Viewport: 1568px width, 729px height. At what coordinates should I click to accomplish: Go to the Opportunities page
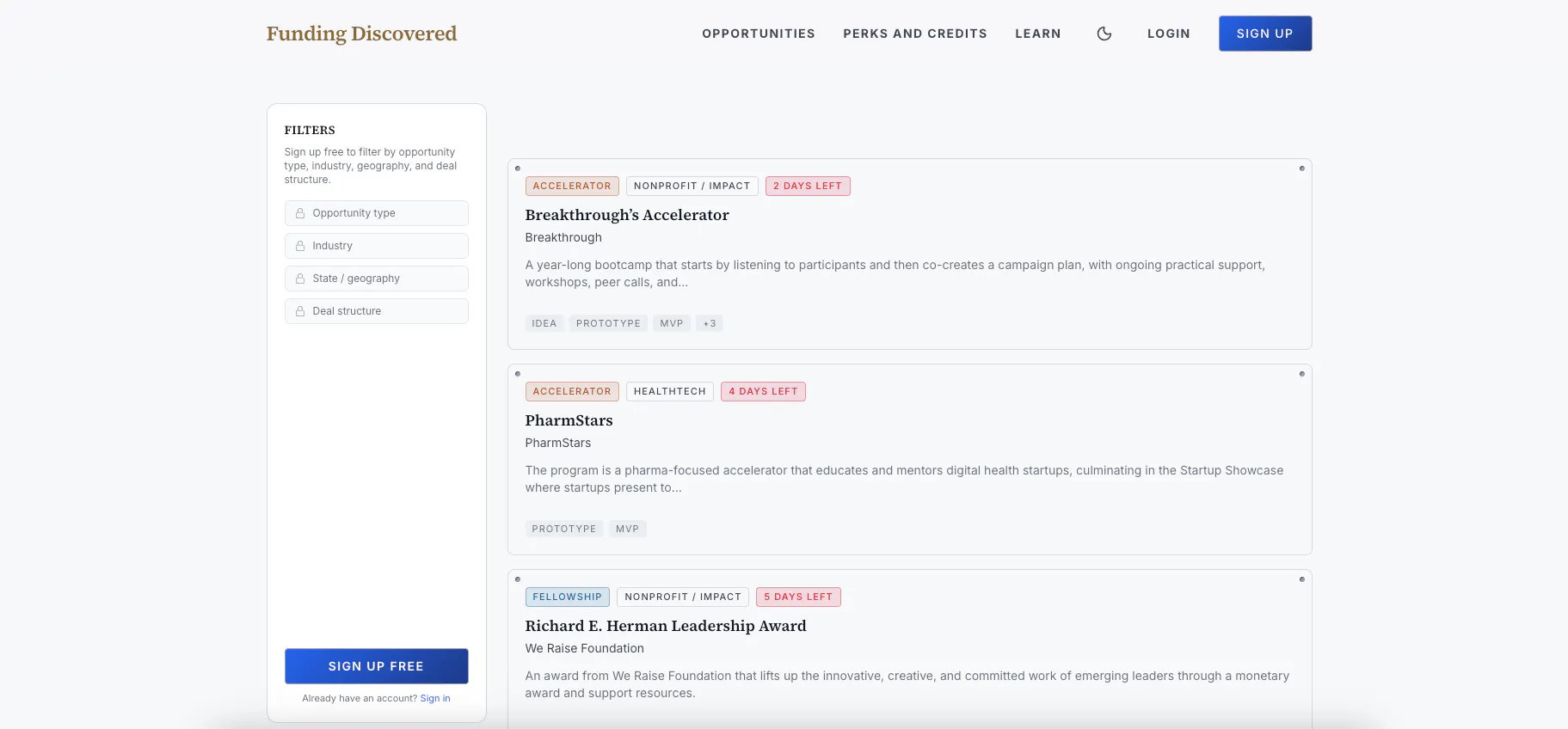[758, 34]
